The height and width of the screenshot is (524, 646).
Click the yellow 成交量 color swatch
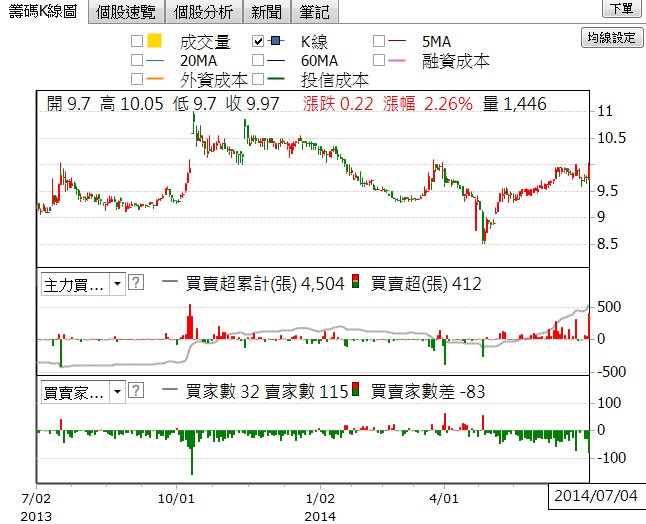tap(154, 40)
